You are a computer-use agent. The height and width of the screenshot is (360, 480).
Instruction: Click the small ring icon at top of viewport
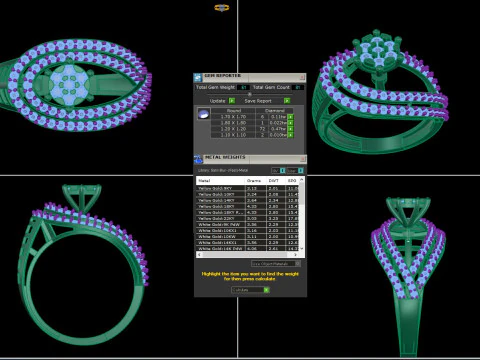221,7
